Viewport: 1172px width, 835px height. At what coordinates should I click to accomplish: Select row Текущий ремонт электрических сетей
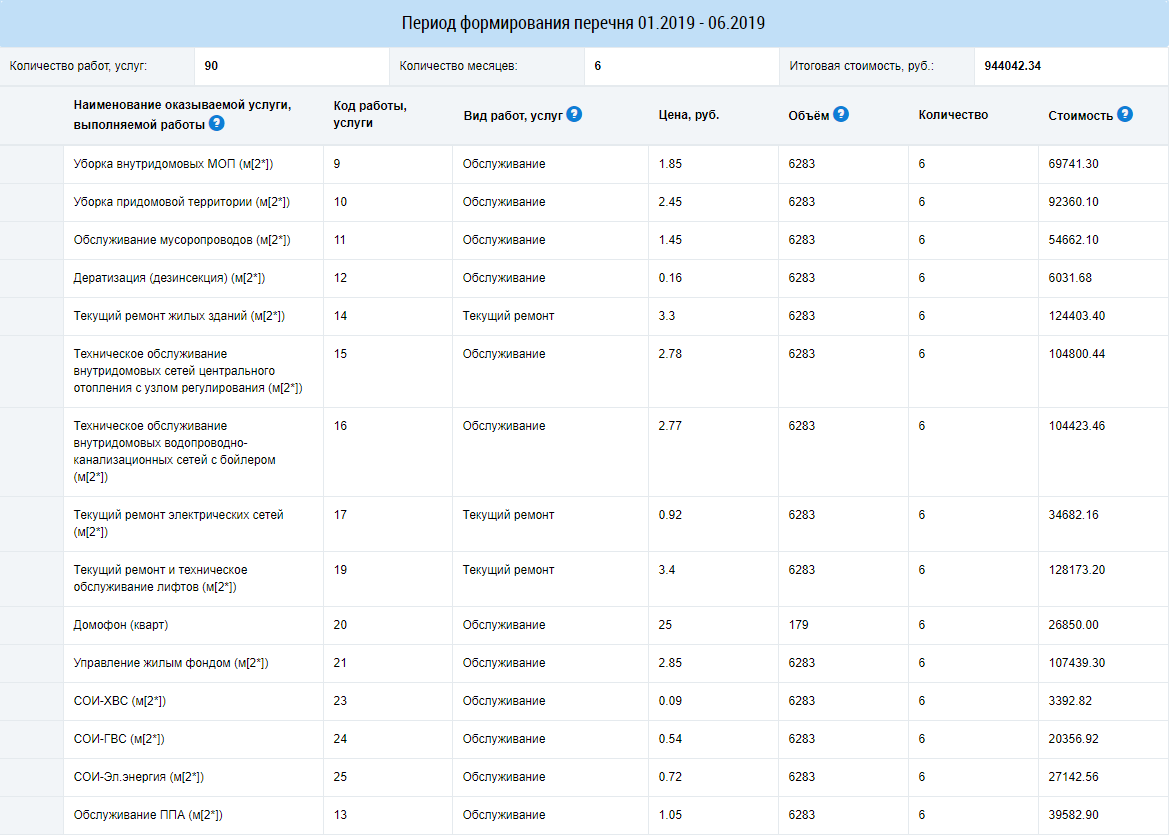coord(585,524)
